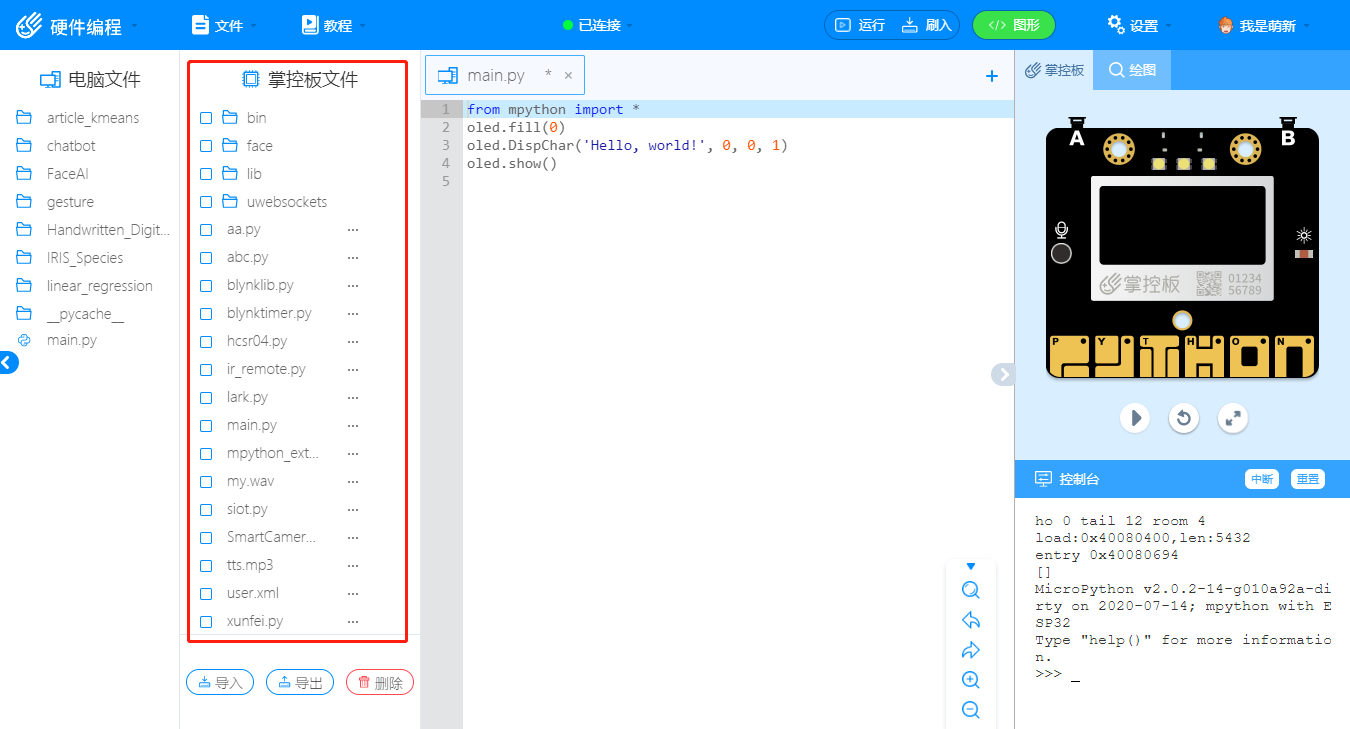Open more options for lark.py

point(352,398)
